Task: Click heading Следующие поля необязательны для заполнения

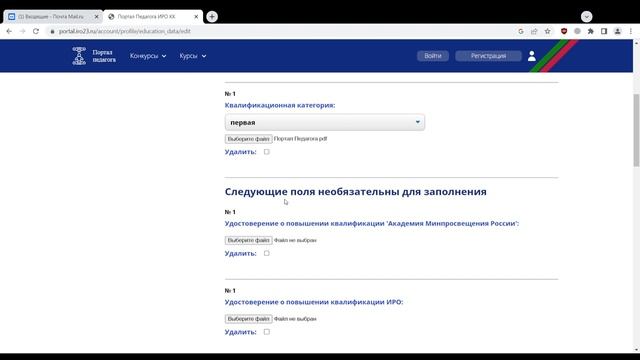Action: coord(356,191)
